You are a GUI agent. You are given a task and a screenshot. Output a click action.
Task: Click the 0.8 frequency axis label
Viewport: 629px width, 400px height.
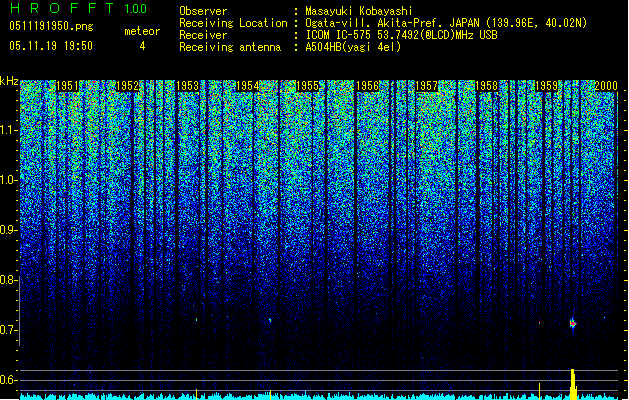tap(9, 280)
